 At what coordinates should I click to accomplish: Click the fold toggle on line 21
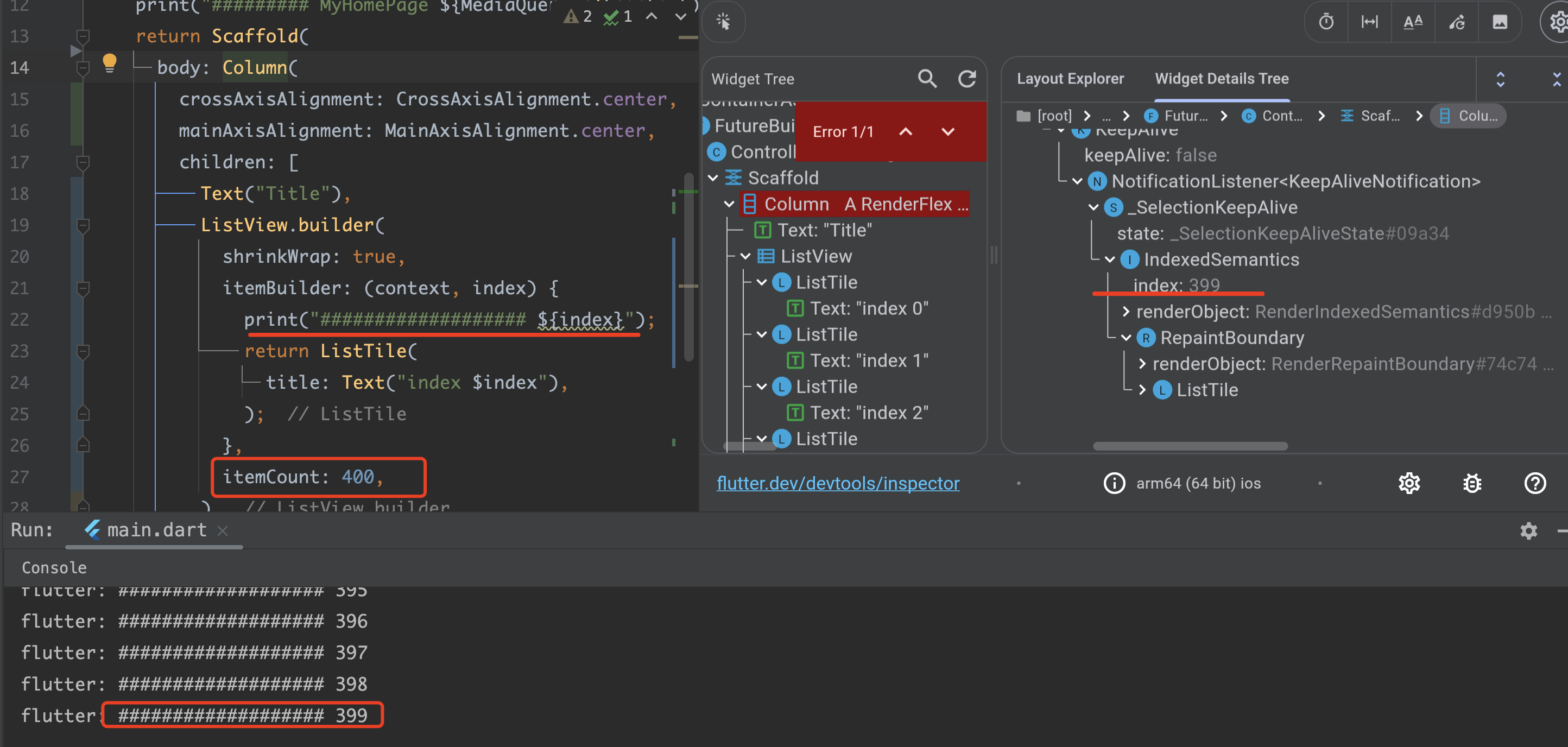pyautogui.click(x=84, y=289)
